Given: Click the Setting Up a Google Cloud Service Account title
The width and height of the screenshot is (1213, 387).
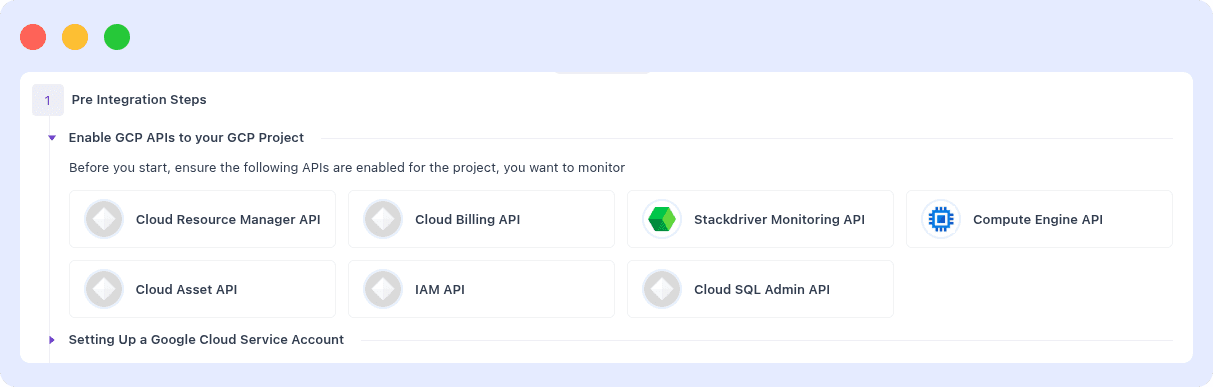Looking at the screenshot, I should (x=206, y=340).
